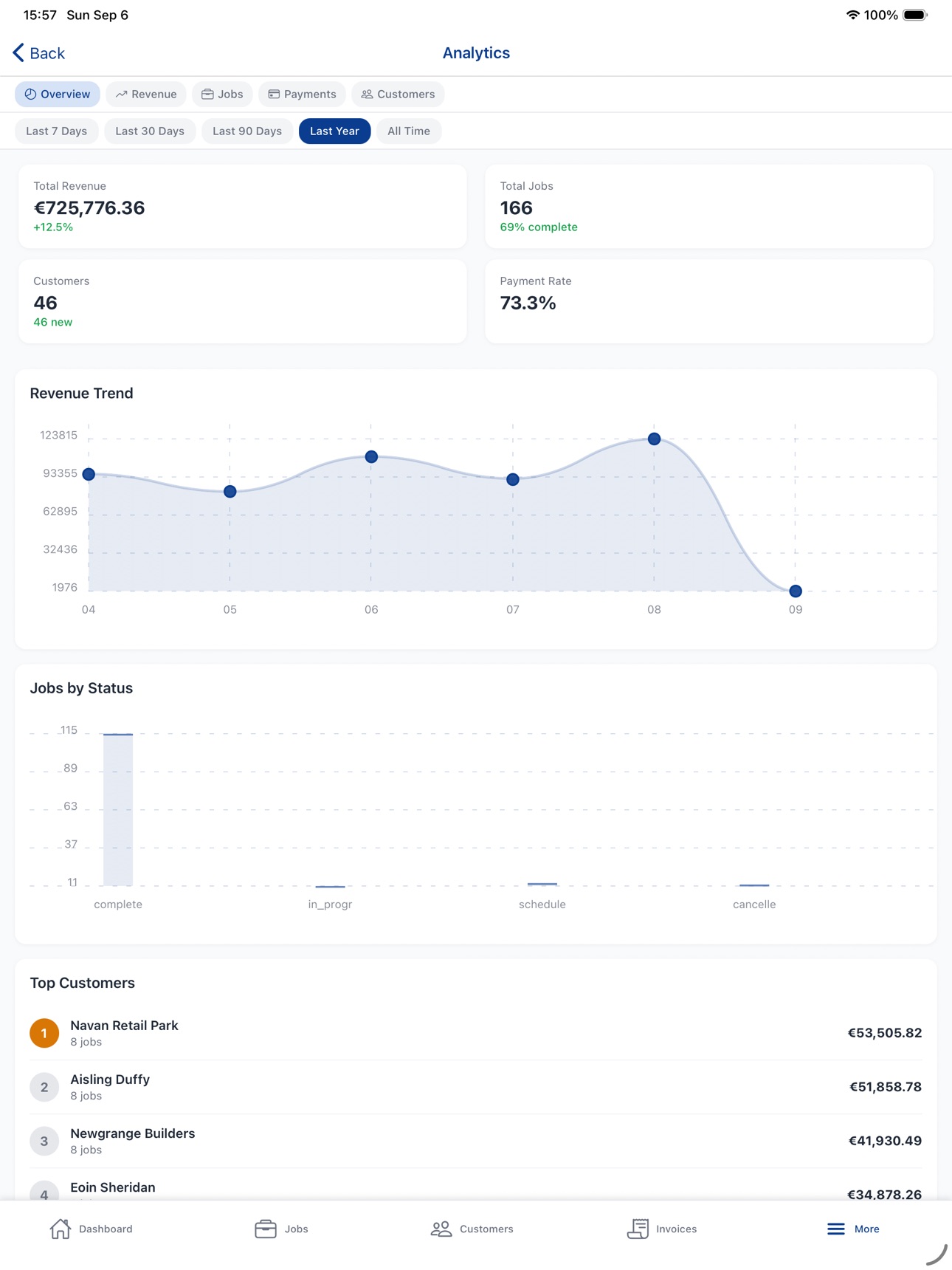Switch to the Revenue tab
This screenshot has width=952, height=1270.
point(146,94)
